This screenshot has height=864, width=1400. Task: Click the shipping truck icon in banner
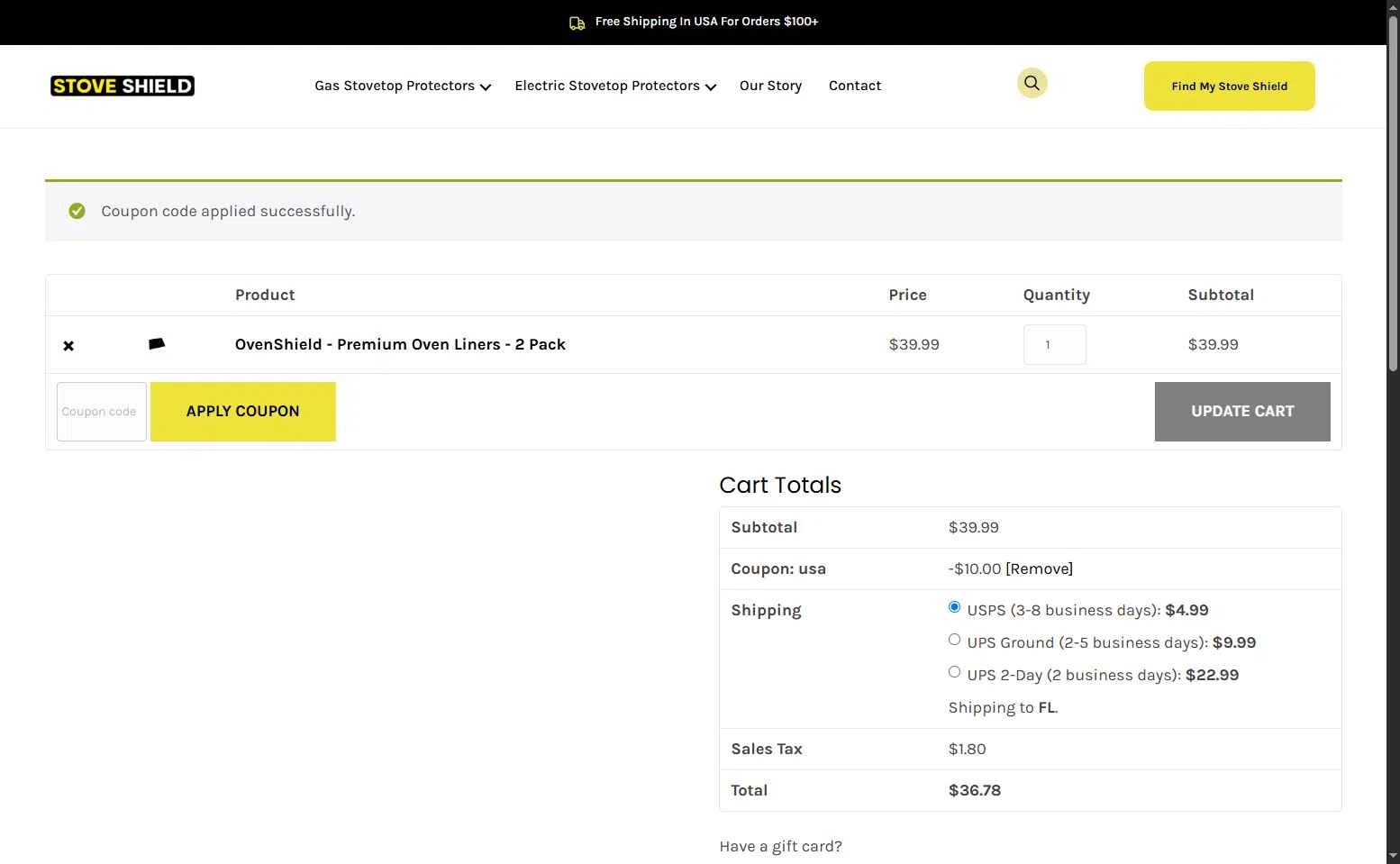coord(577,23)
